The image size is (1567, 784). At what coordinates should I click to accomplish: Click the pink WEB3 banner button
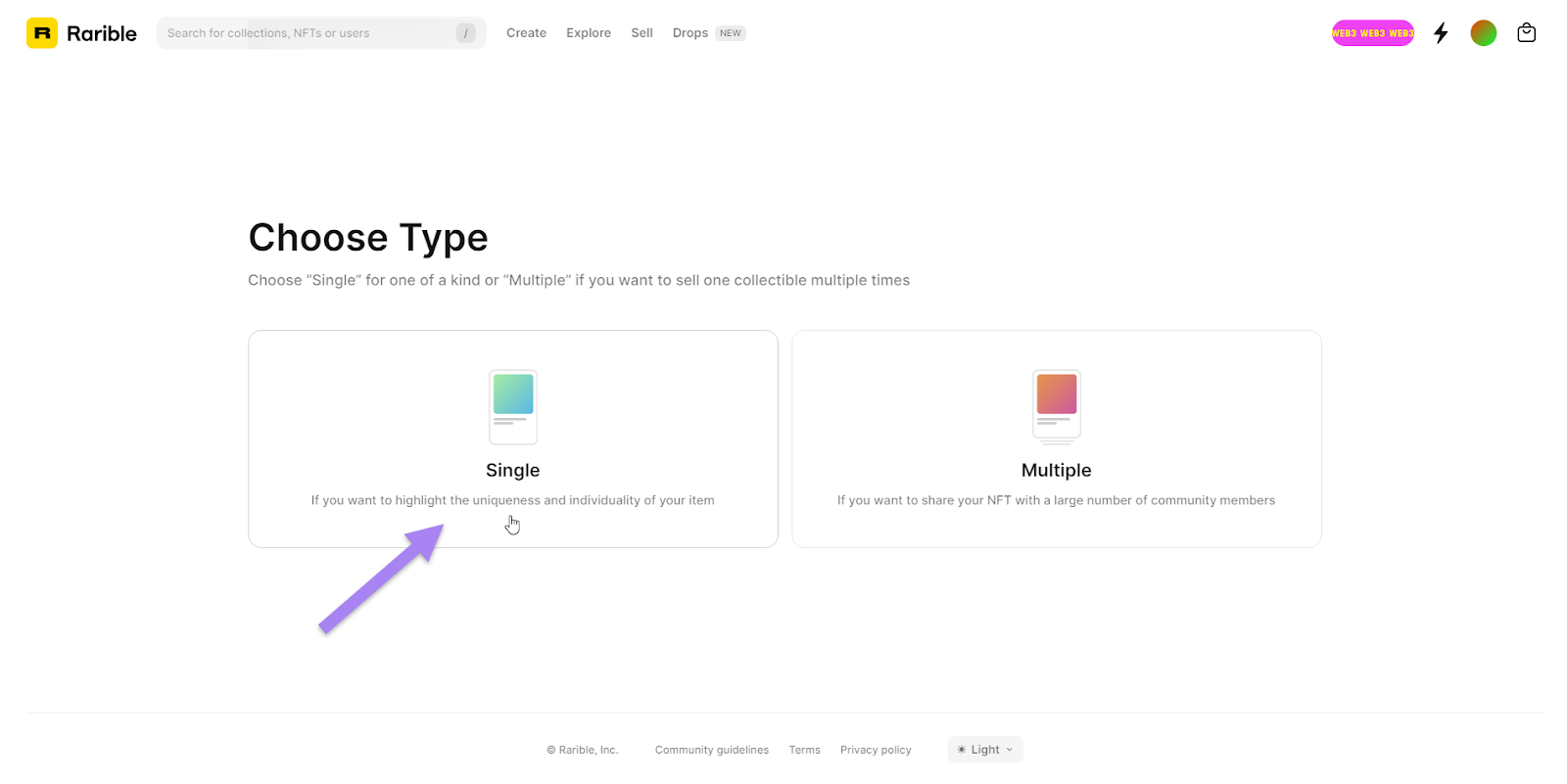(1372, 33)
